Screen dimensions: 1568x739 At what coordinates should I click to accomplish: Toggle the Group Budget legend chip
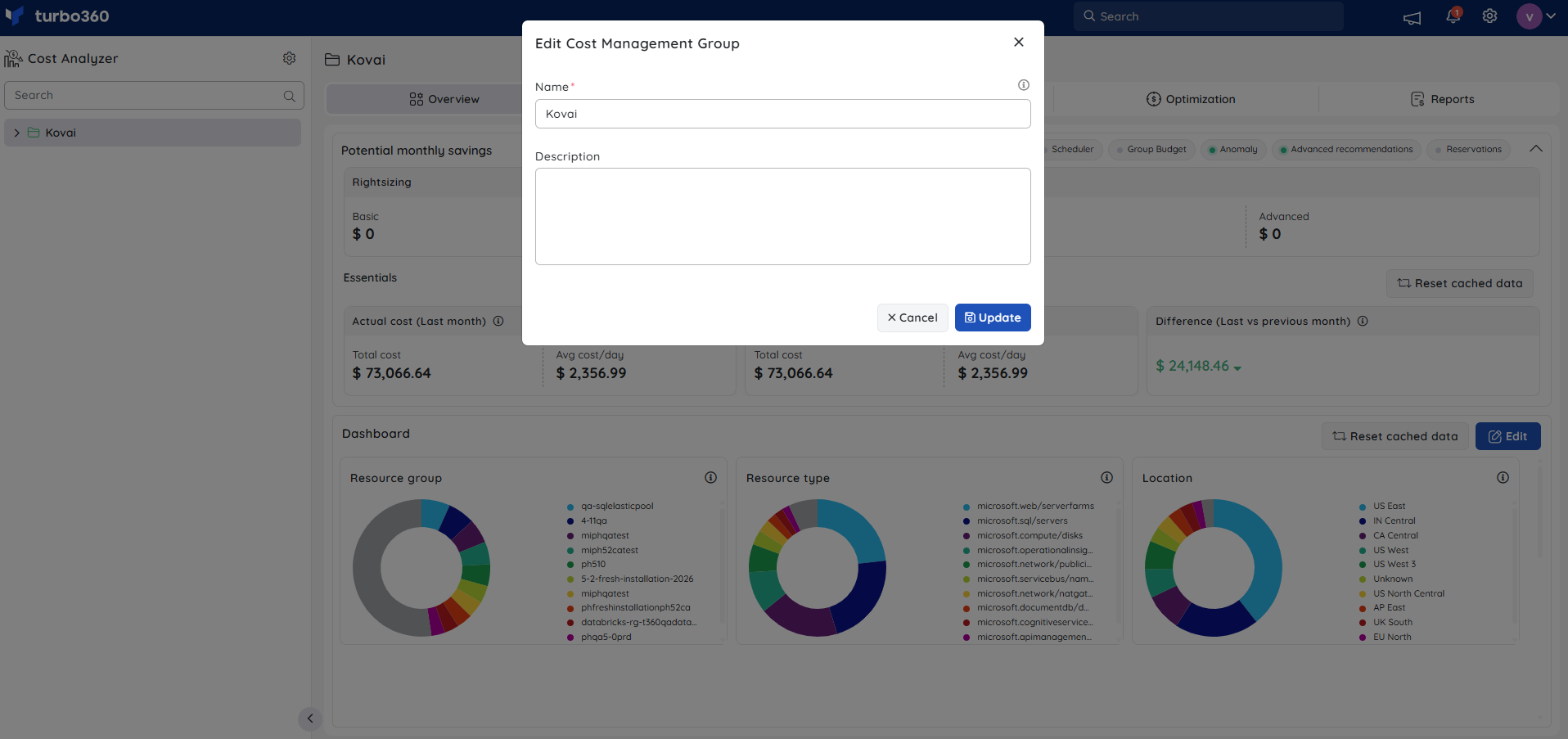(1151, 150)
